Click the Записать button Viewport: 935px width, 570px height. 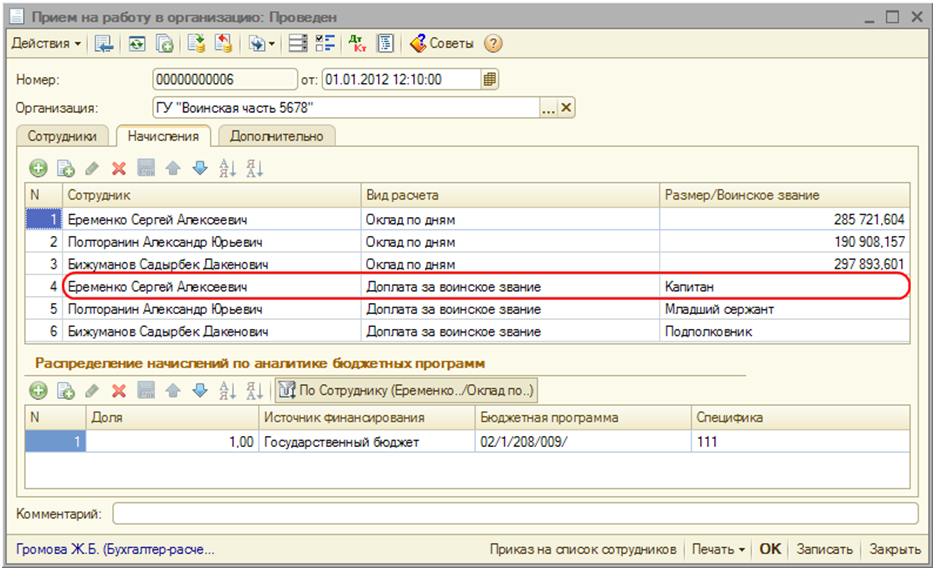click(825, 549)
